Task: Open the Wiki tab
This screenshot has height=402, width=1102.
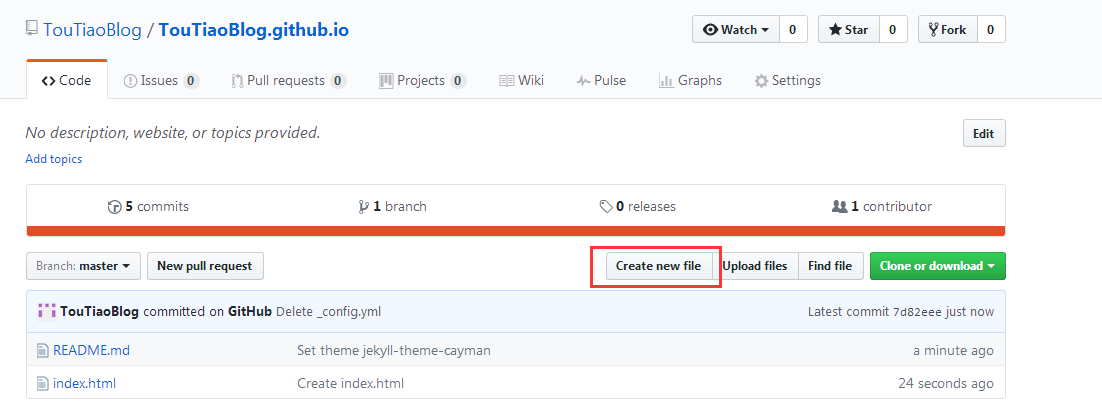Action: tap(521, 80)
